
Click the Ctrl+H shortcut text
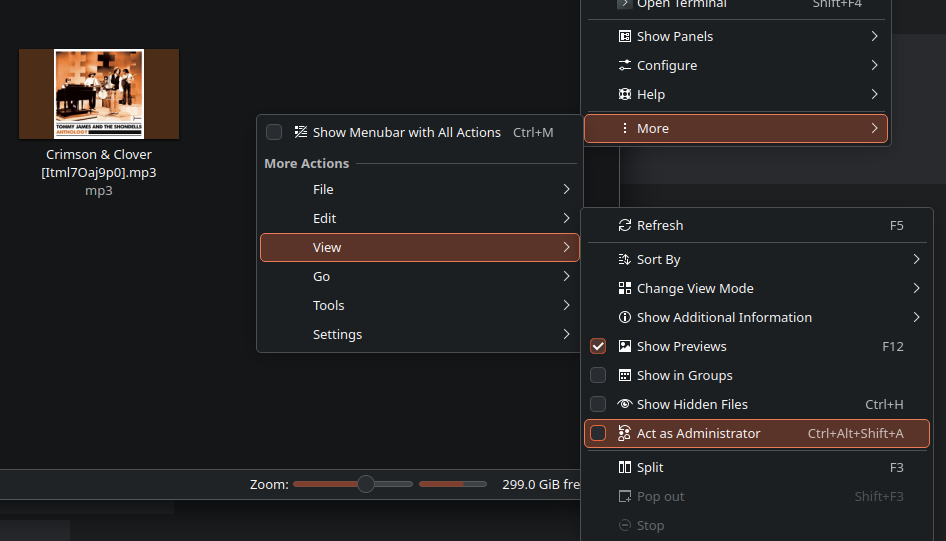(884, 404)
